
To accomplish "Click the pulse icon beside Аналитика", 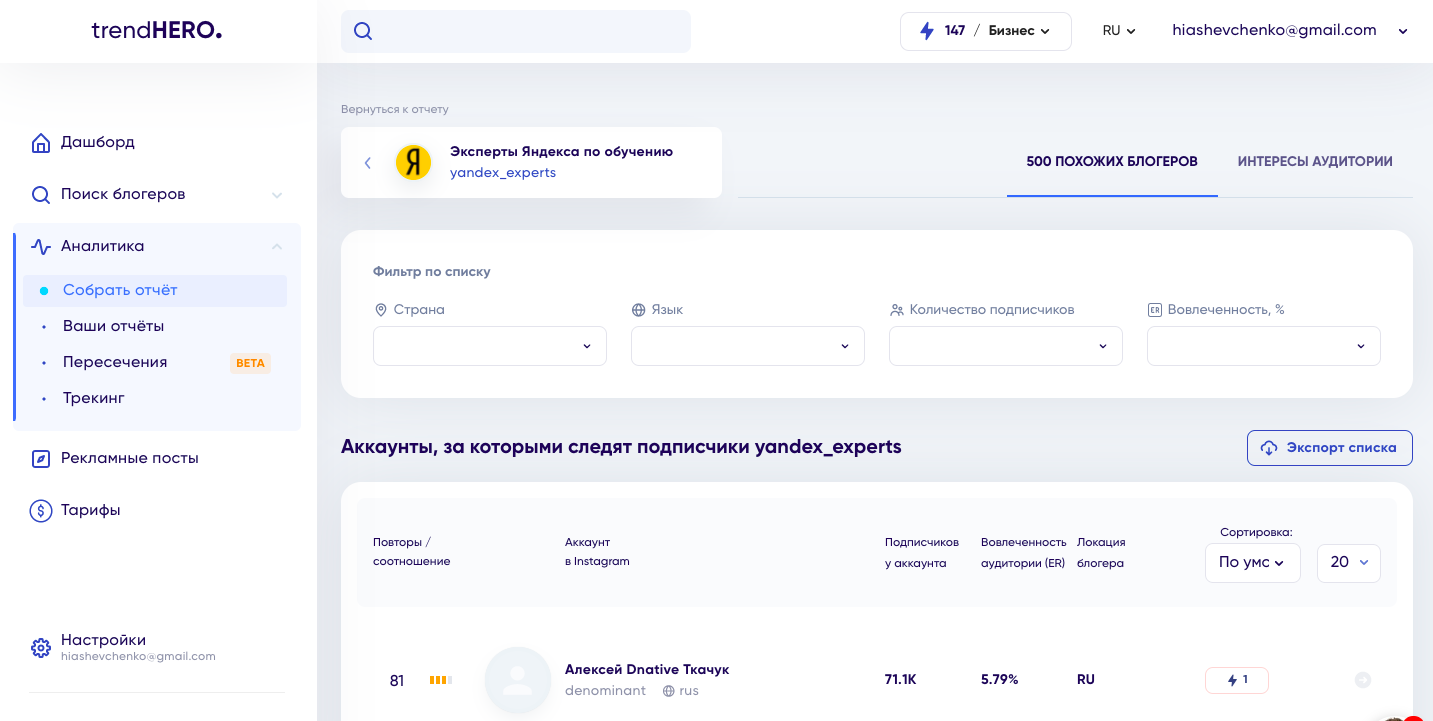I will tap(41, 247).
